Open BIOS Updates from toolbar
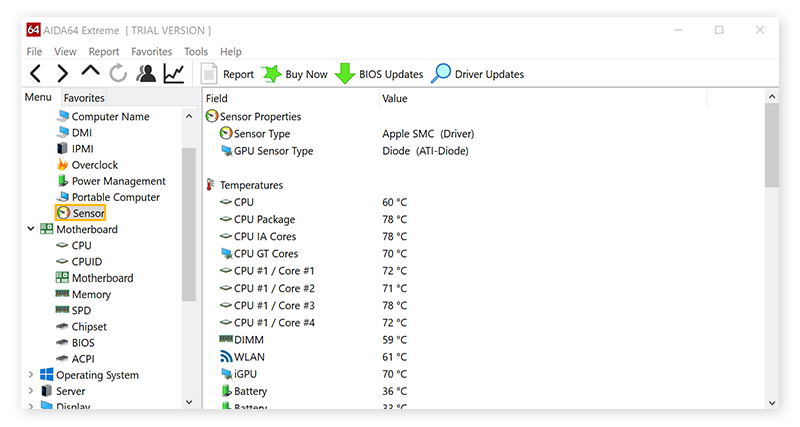Screen dimensions: 800x427 (380, 74)
